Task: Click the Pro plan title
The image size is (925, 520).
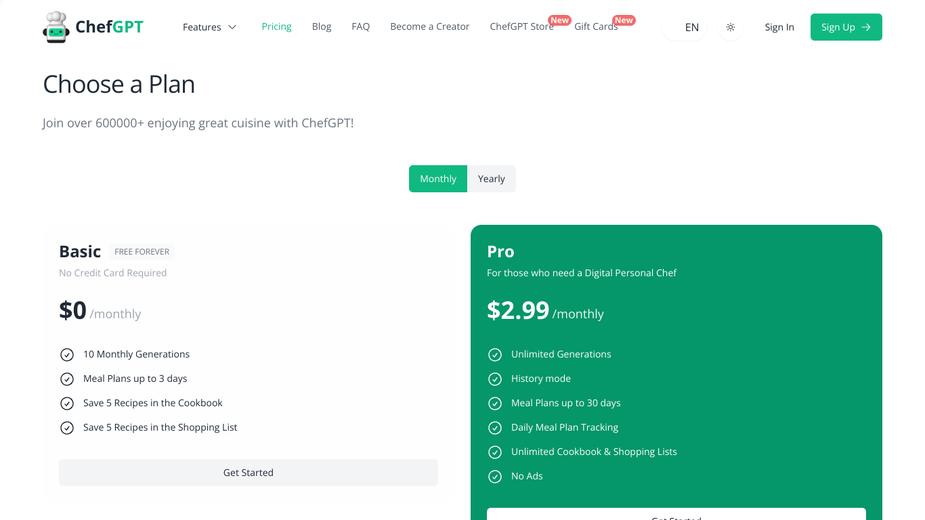Action: click(500, 252)
